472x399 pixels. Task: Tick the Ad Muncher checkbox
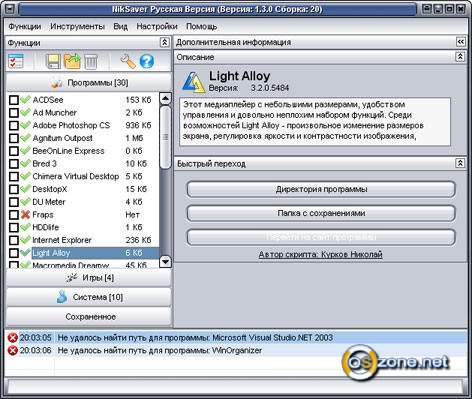[x=14, y=113]
